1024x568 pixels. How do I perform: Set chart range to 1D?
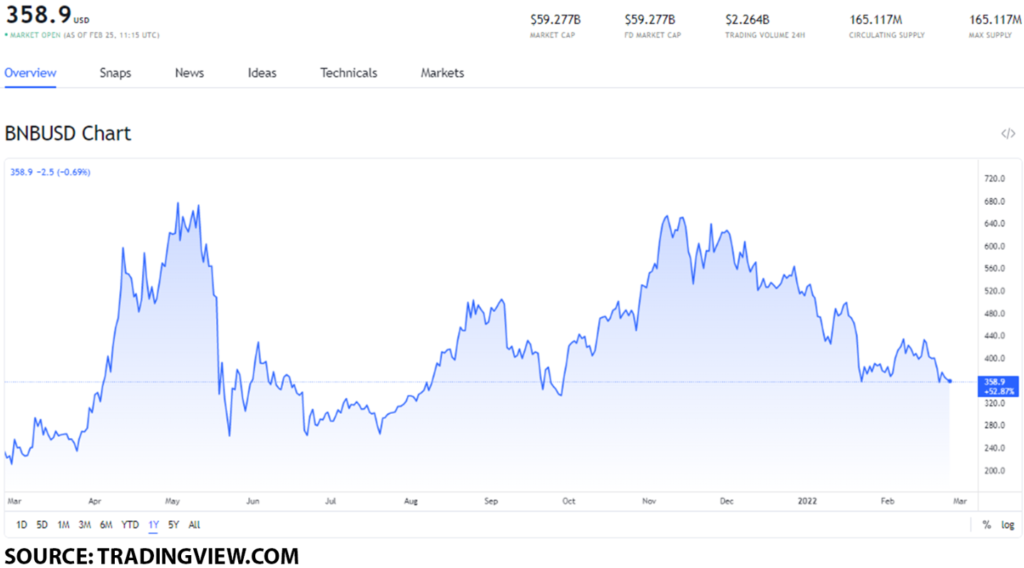click(22, 525)
